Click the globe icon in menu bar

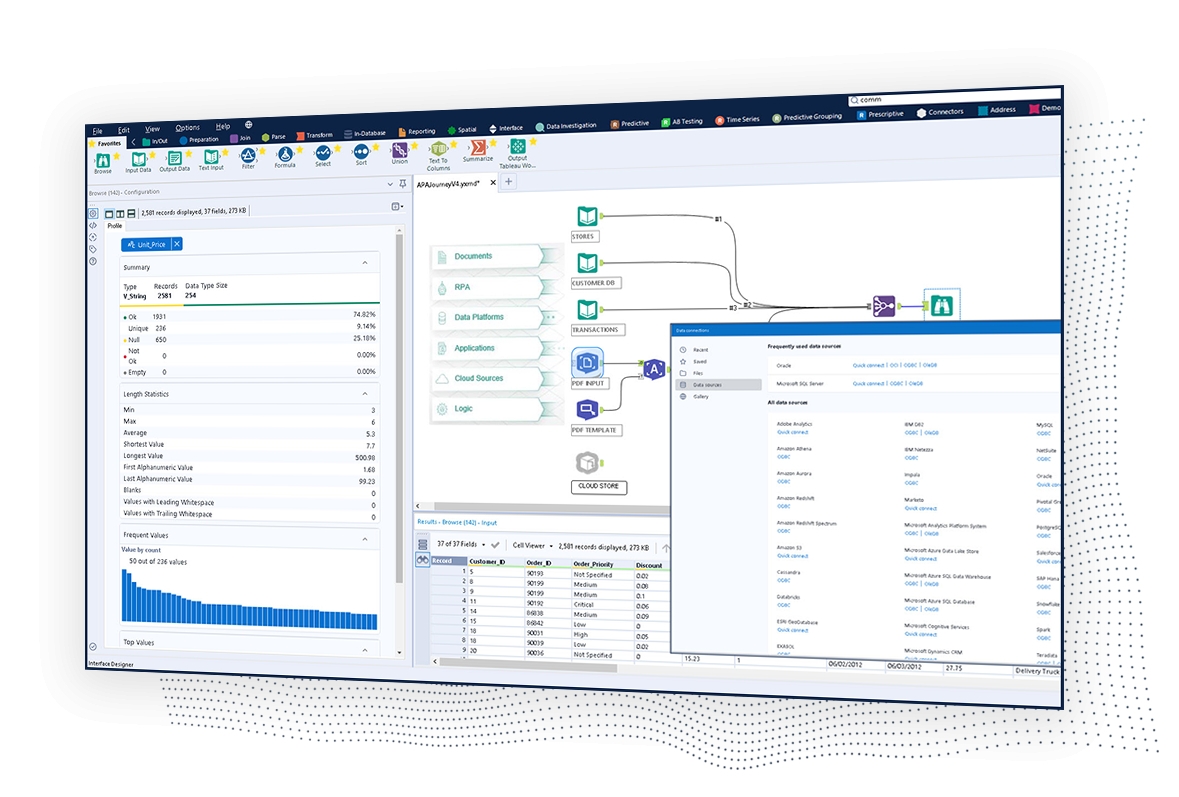click(x=248, y=125)
